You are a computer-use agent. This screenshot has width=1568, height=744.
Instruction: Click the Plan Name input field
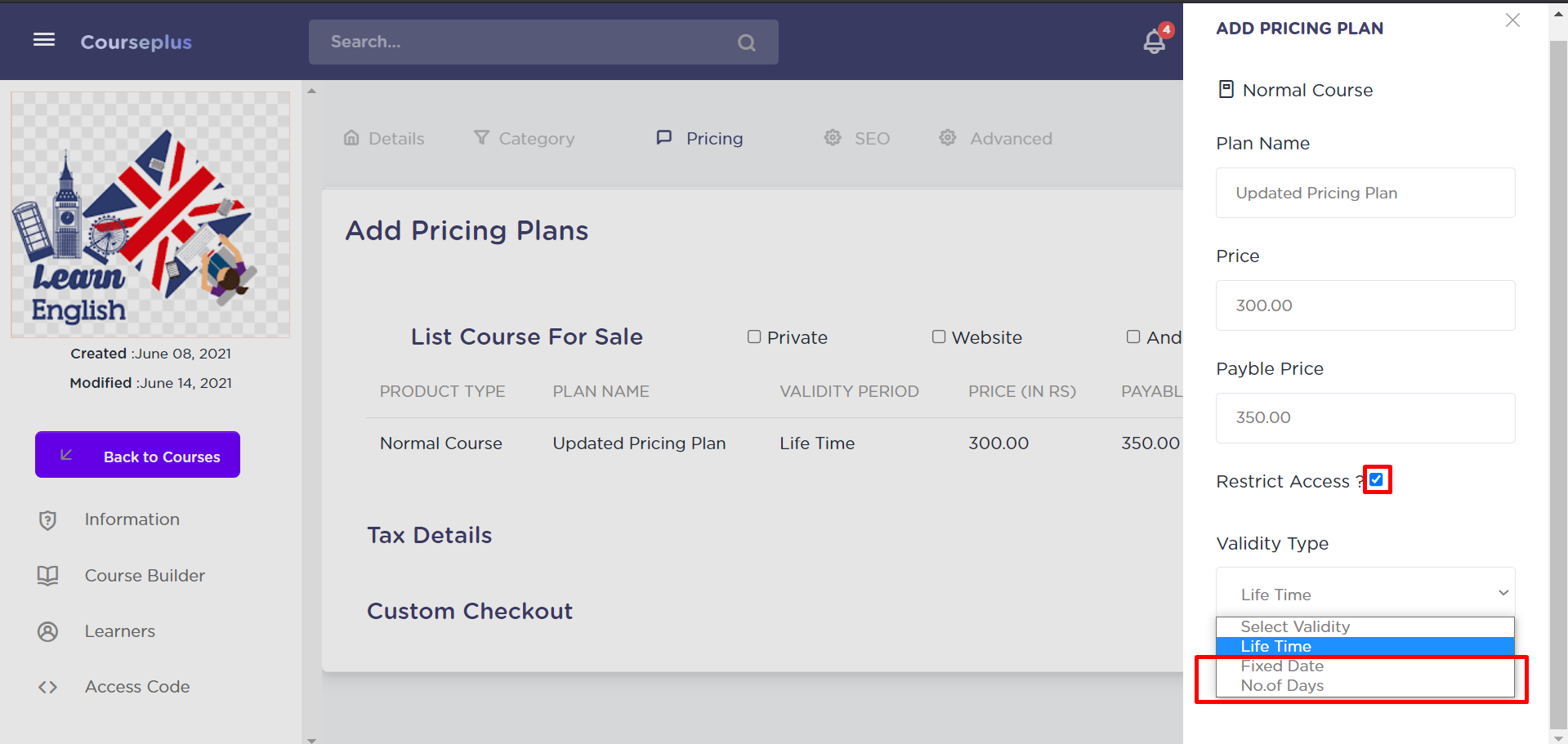[1365, 193]
